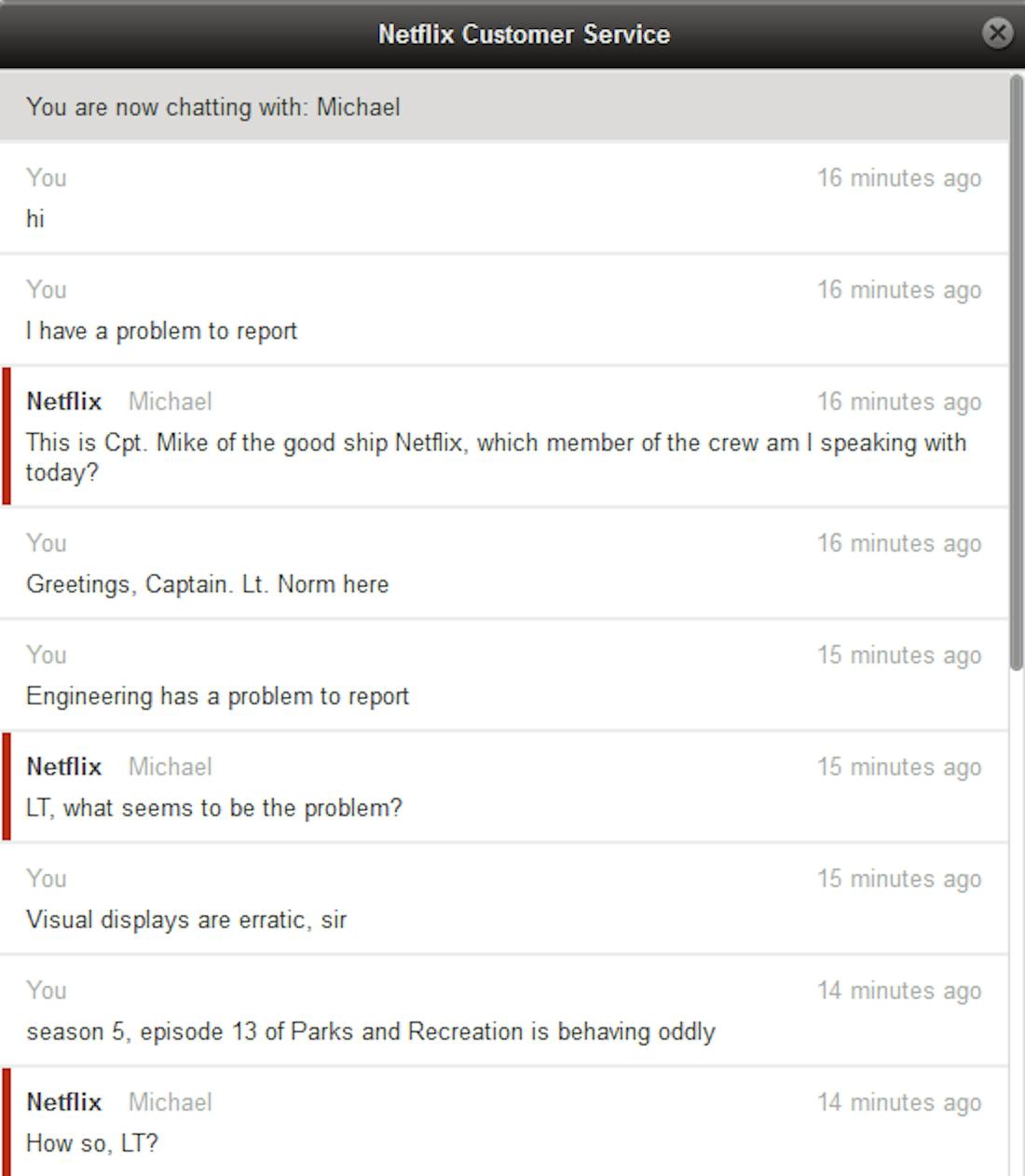Image resolution: width=1025 pixels, height=1176 pixels.
Task: Select the message 'I have a problem to report'
Action: click(x=161, y=331)
